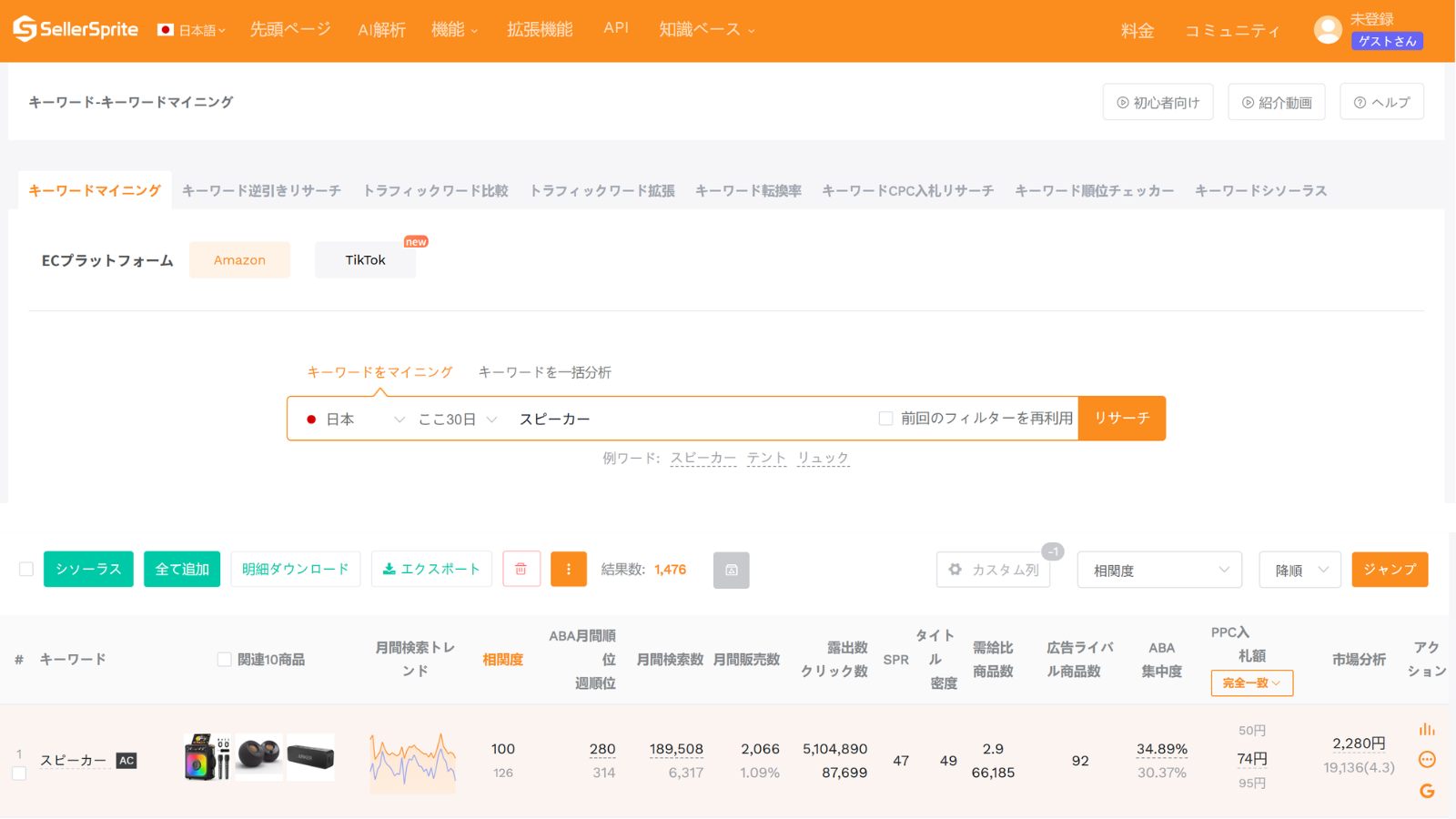Expand the 機能 menu
1456x819 pixels.
pyautogui.click(x=454, y=30)
